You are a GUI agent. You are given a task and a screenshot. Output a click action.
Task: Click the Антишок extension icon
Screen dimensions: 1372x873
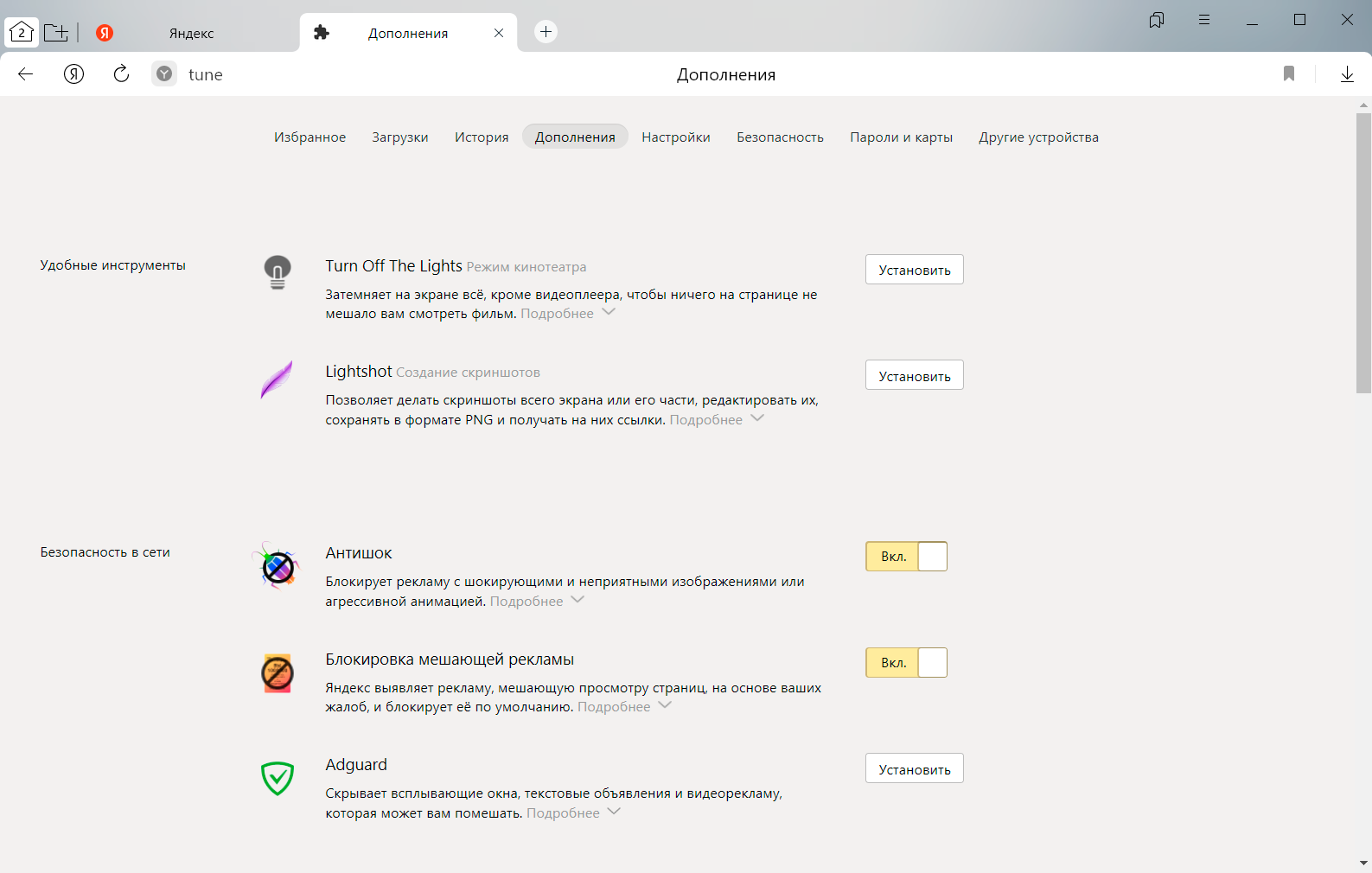coord(277,566)
